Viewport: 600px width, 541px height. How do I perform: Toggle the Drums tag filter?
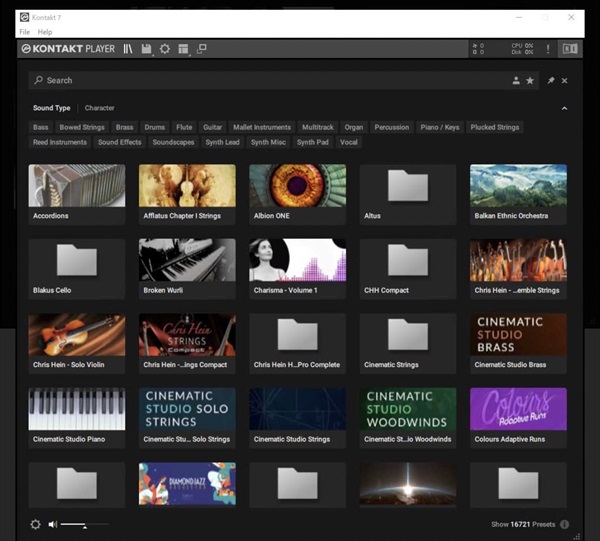pyautogui.click(x=155, y=127)
